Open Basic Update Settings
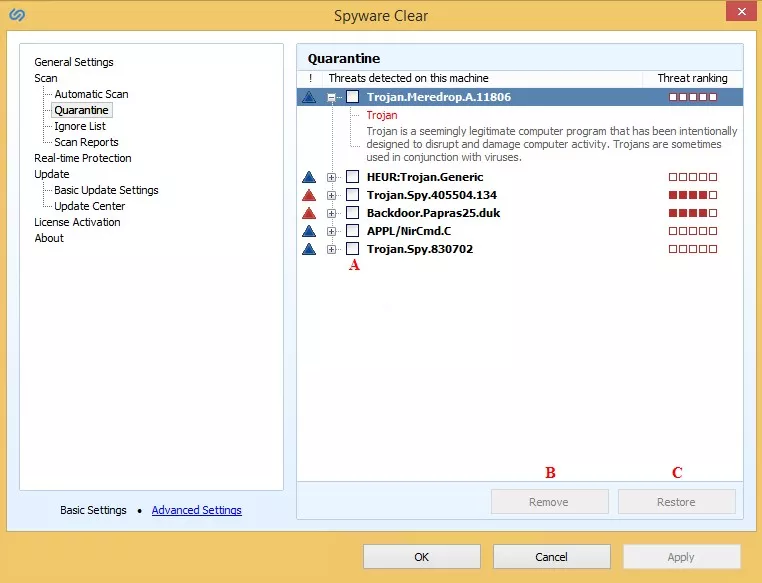762x583 pixels. pos(106,190)
